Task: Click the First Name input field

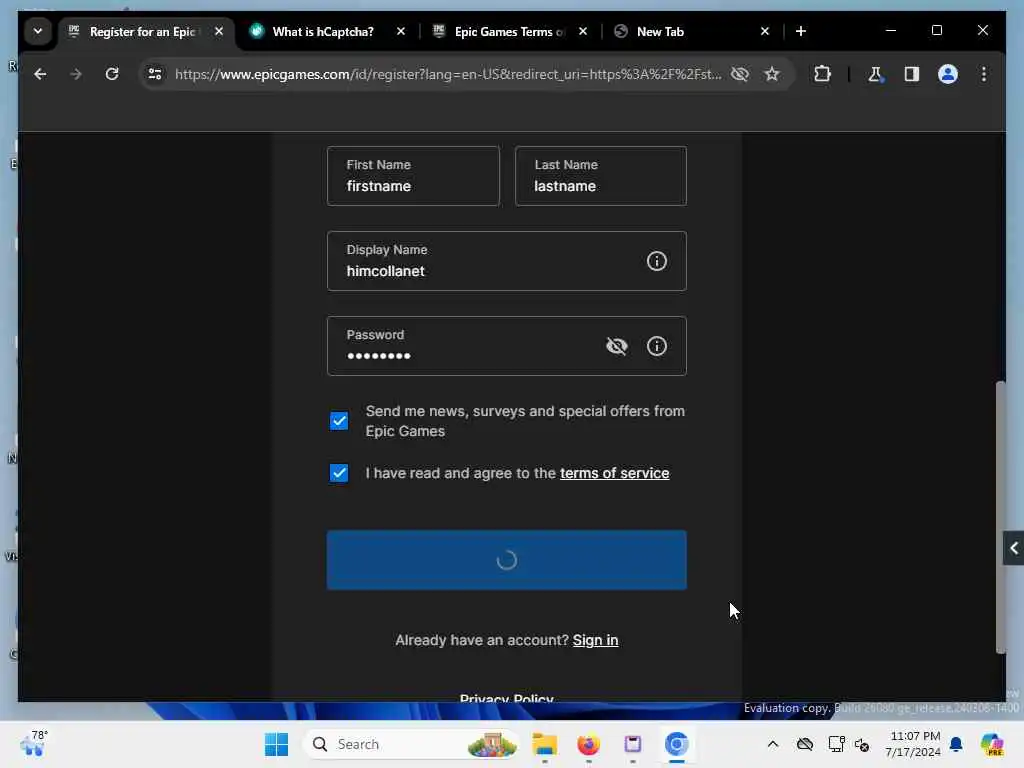Action: click(413, 176)
